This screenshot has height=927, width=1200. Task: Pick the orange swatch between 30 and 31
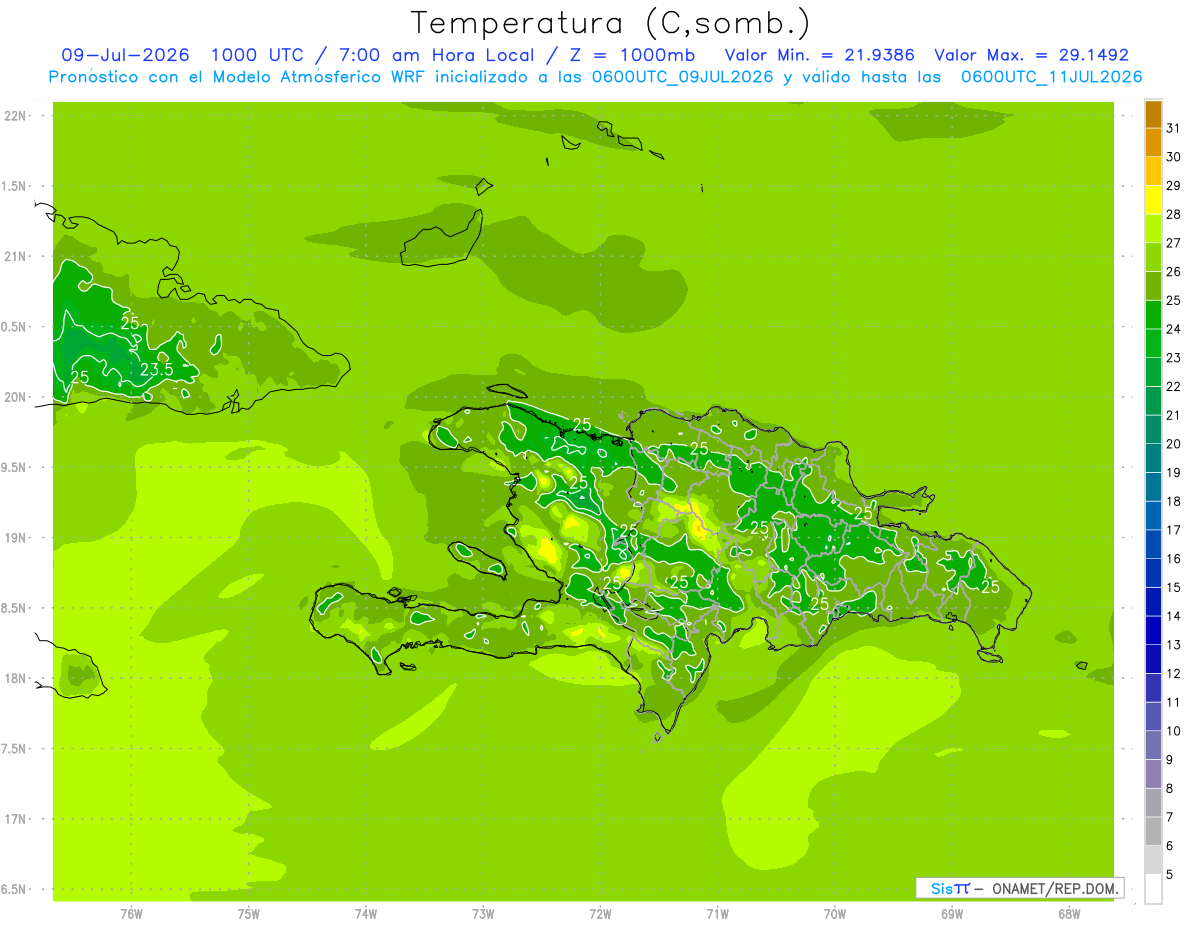[x=1153, y=142]
